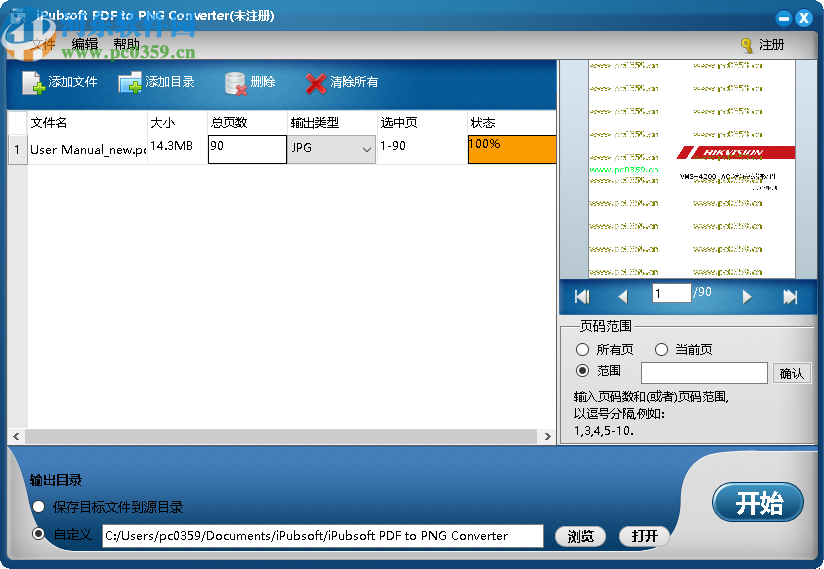
Task: Click the page range input field
Action: (x=704, y=373)
